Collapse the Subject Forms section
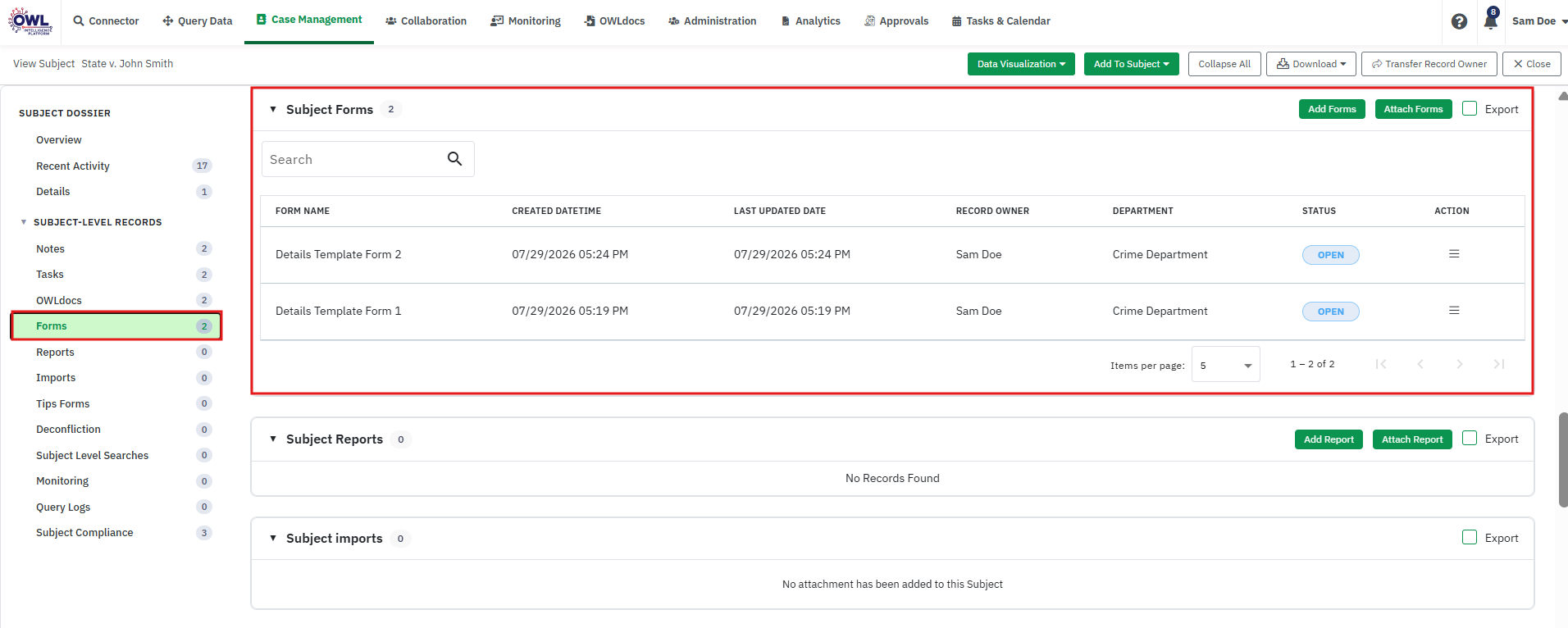Image resolution: width=1568 pixels, height=628 pixels. (x=273, y=109)
